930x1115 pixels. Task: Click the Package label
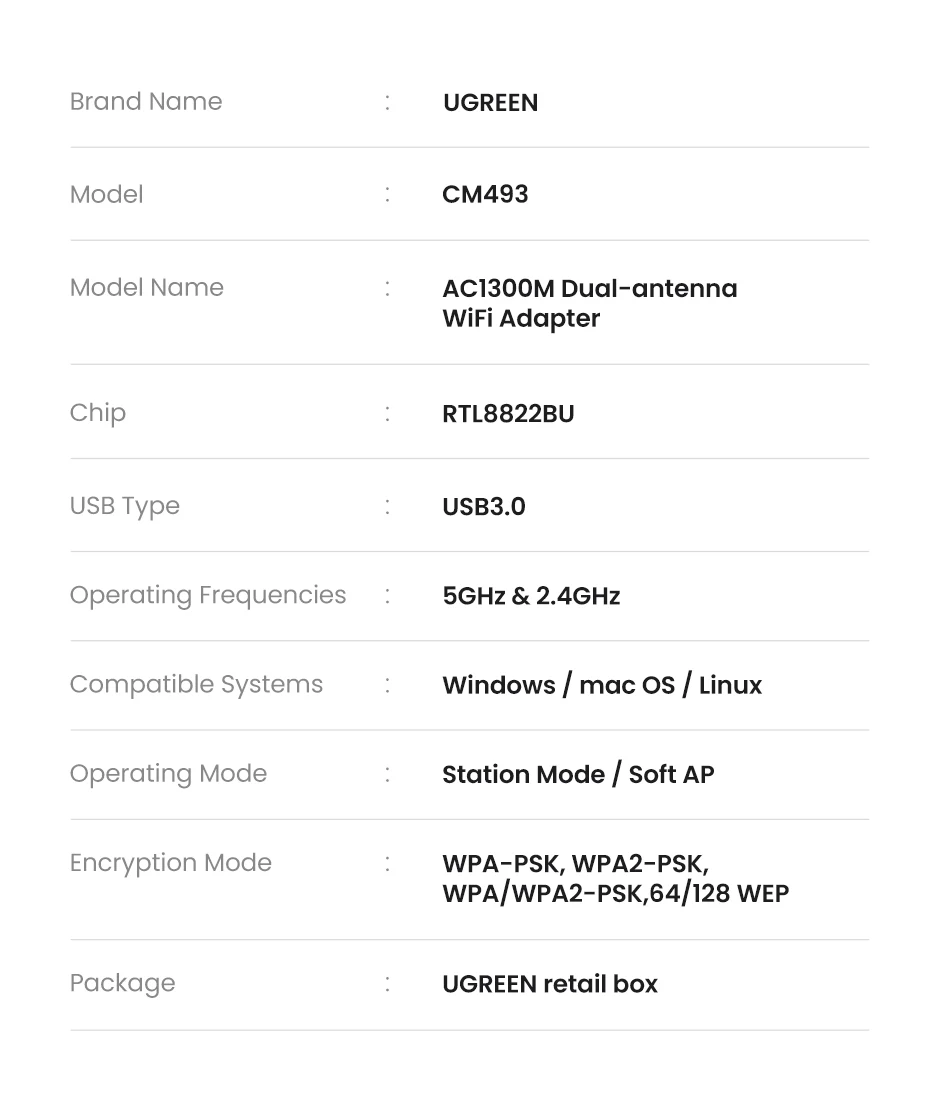point(123,984)
